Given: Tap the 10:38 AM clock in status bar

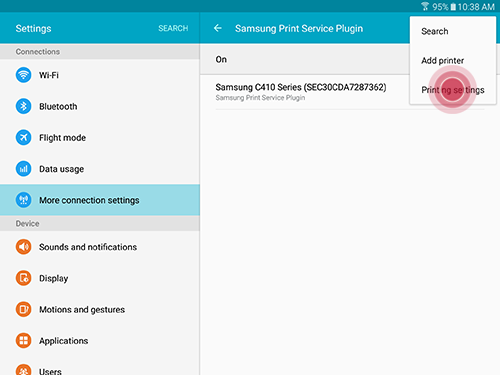Looking at the screenshot, I should (476, 7).
